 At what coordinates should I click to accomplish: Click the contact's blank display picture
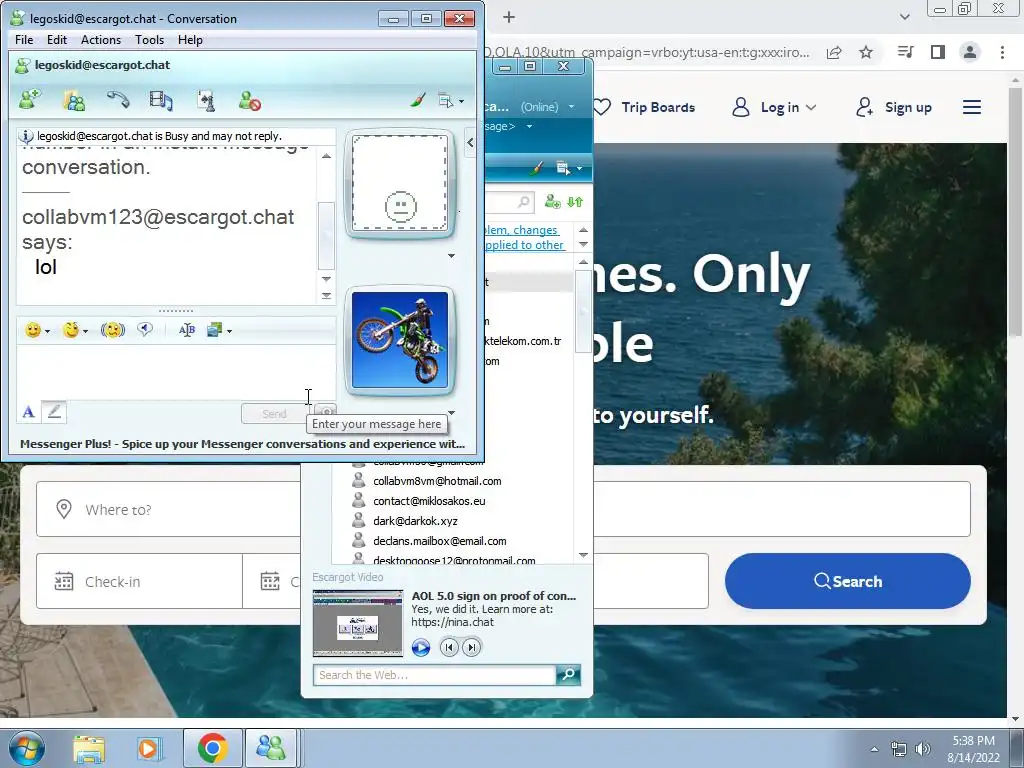point(400,183)
